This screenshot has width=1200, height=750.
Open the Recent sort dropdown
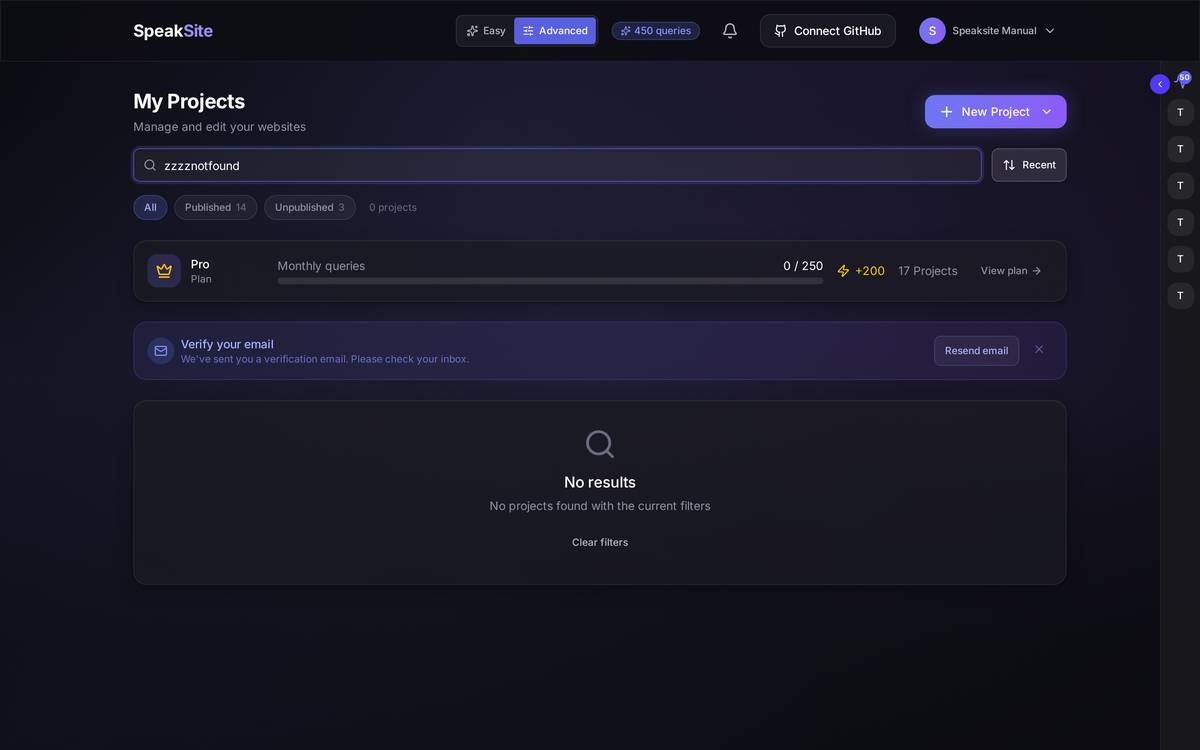pyautogui.click(x=1029, y=165)
